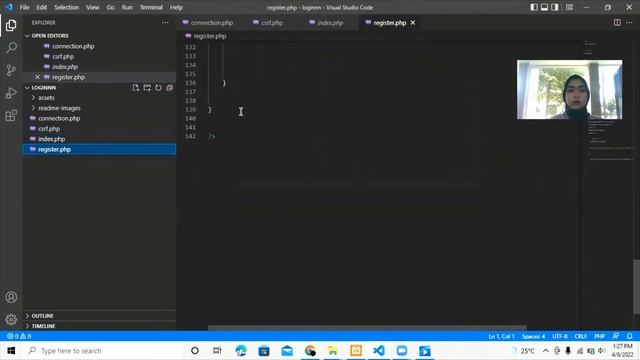Viewport: 640px width, 360px height.
Task: Open notifications bell in status bar
Action: [x=629, y=336]
